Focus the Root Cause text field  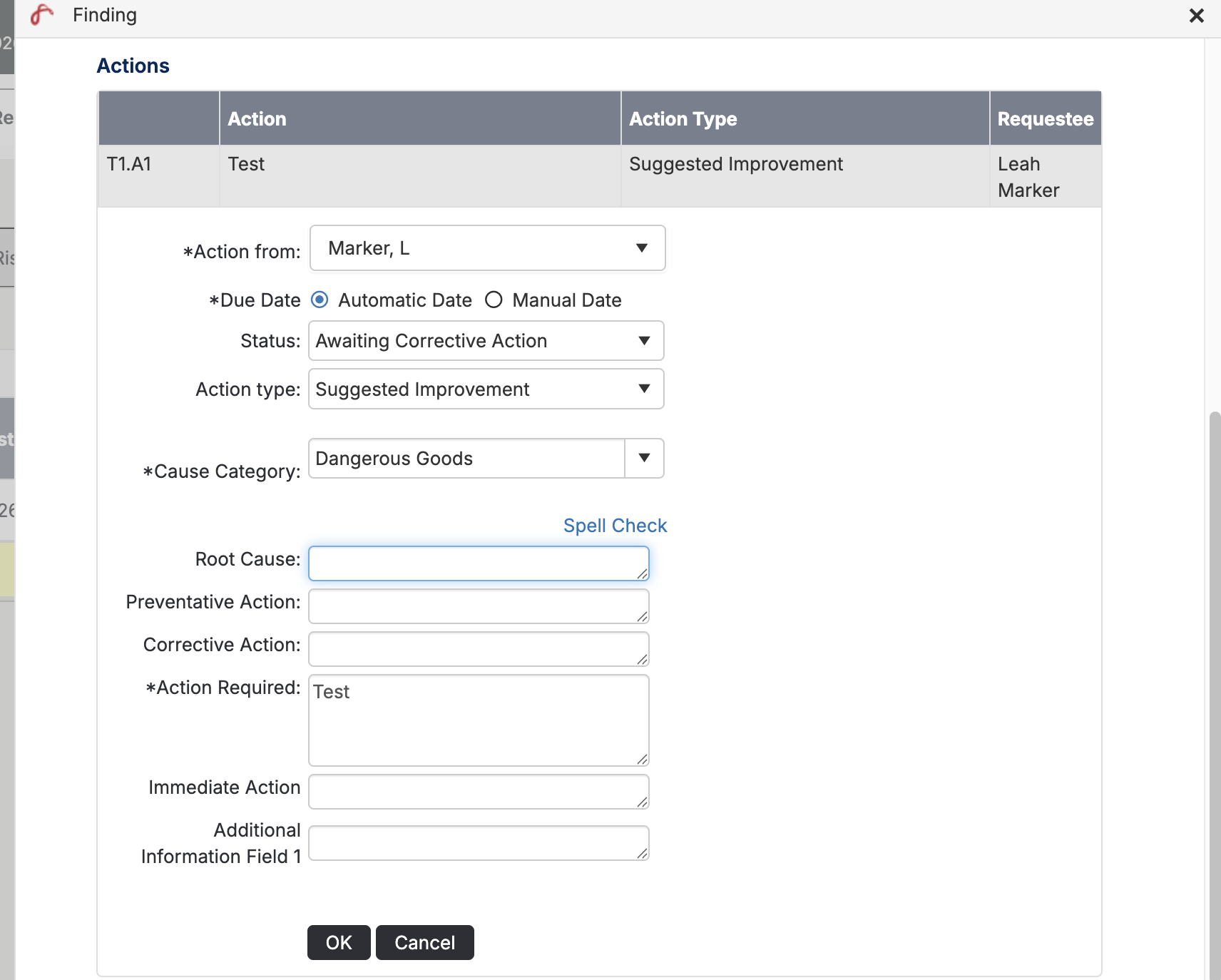(x=478, y=563)
